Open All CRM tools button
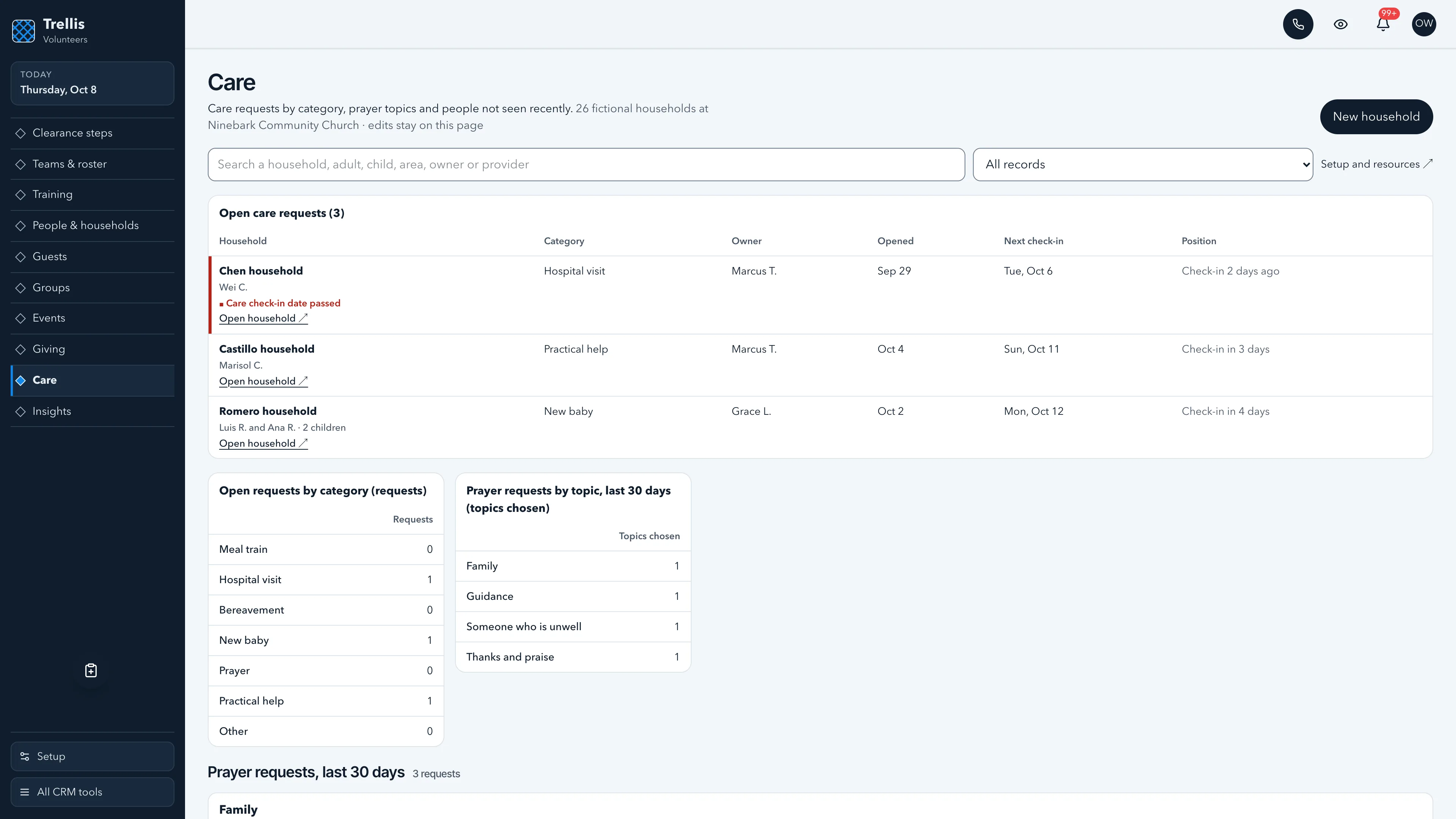 92,792
